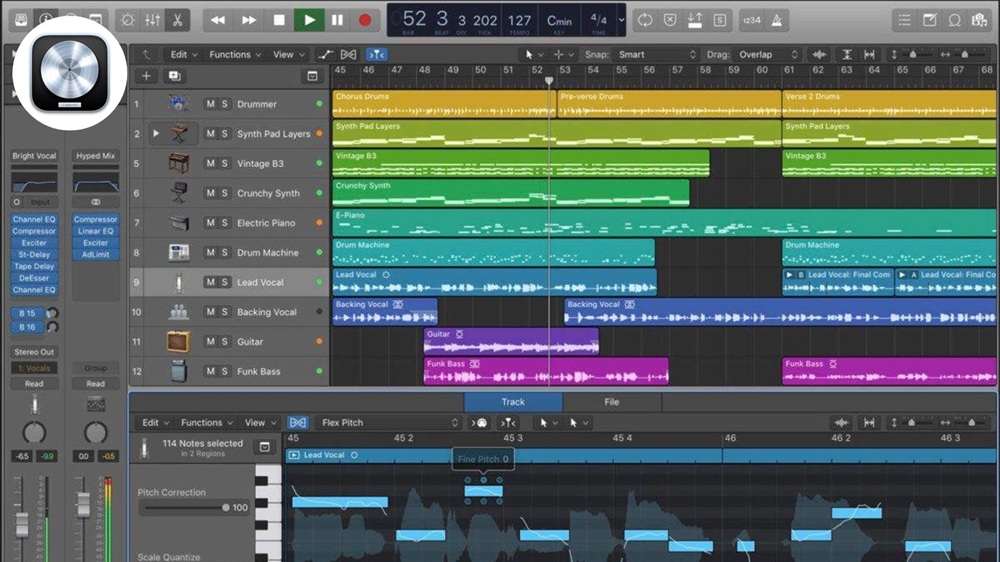Screen dimensions: 1000x562
Task: Click the Stereo Out output slot
Action: tap(34, 351)
